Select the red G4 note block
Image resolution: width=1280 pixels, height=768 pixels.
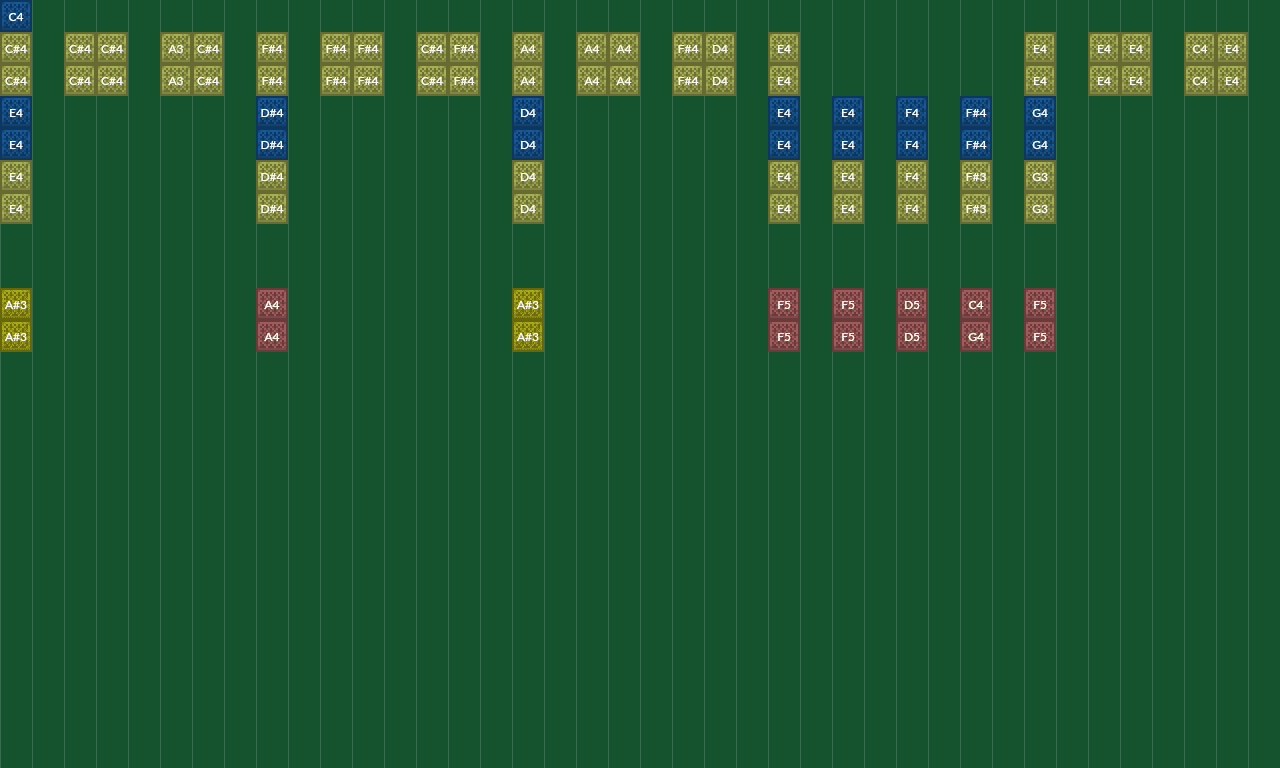975,336
